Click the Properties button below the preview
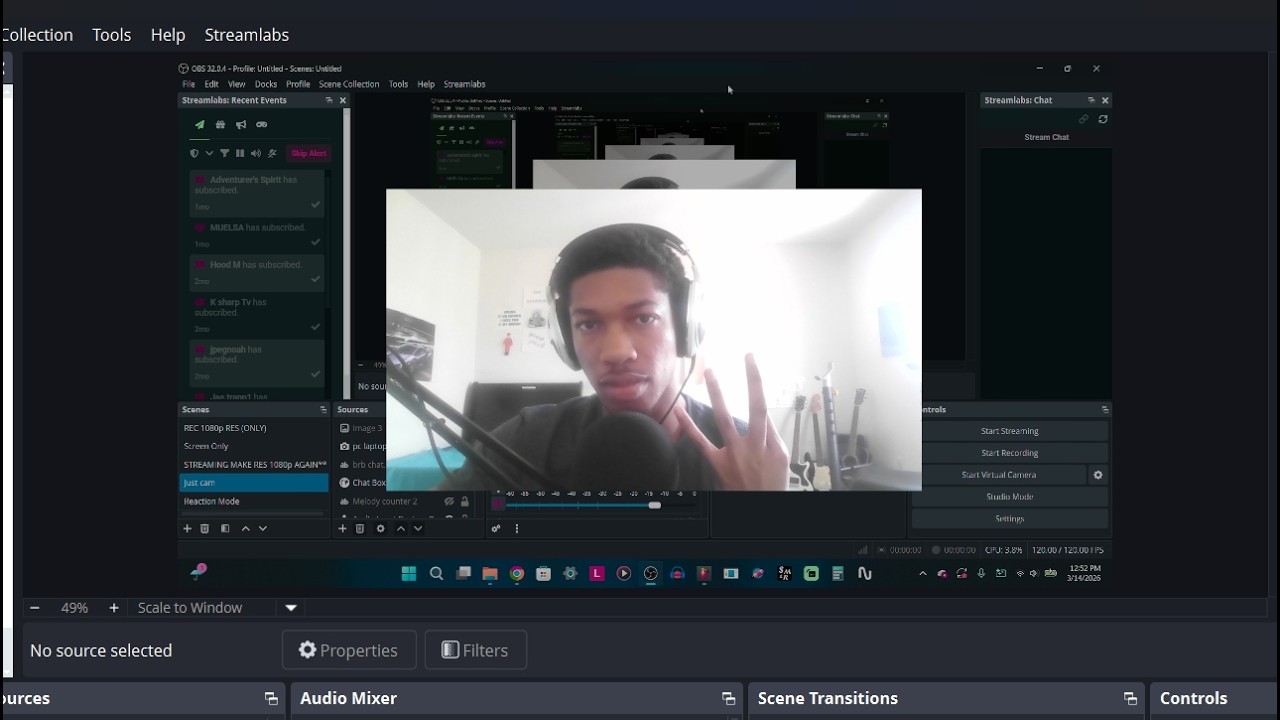The height and width of the screenshot is (720, 1280). click(x=349, y=650)
